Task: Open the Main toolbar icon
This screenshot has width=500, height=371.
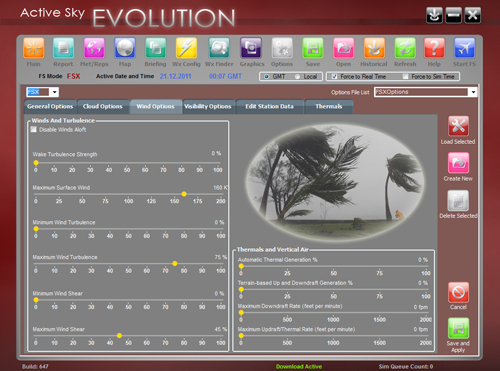Action: click(34, 48)
